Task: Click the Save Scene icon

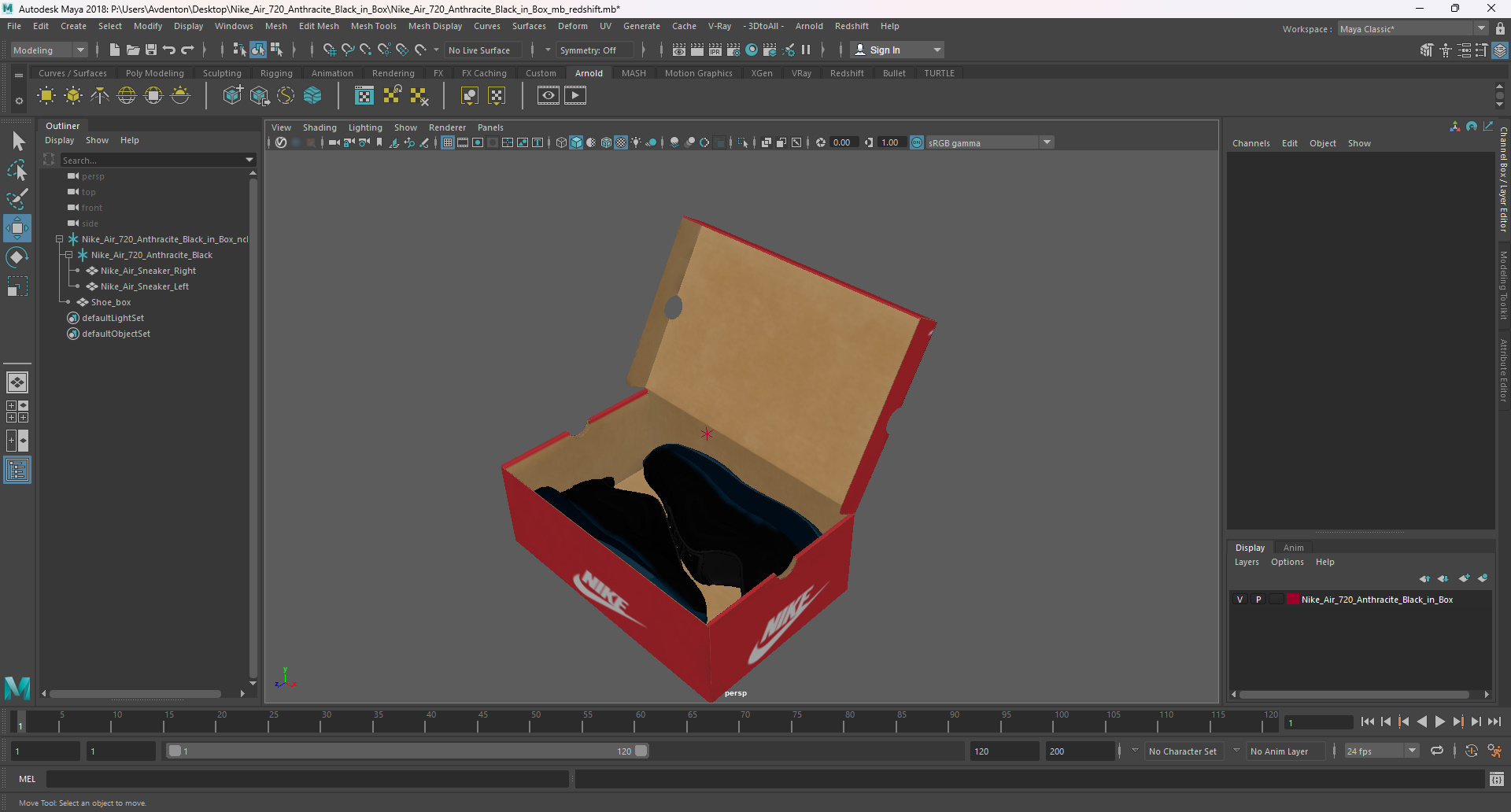Action: tap(151, 50)
